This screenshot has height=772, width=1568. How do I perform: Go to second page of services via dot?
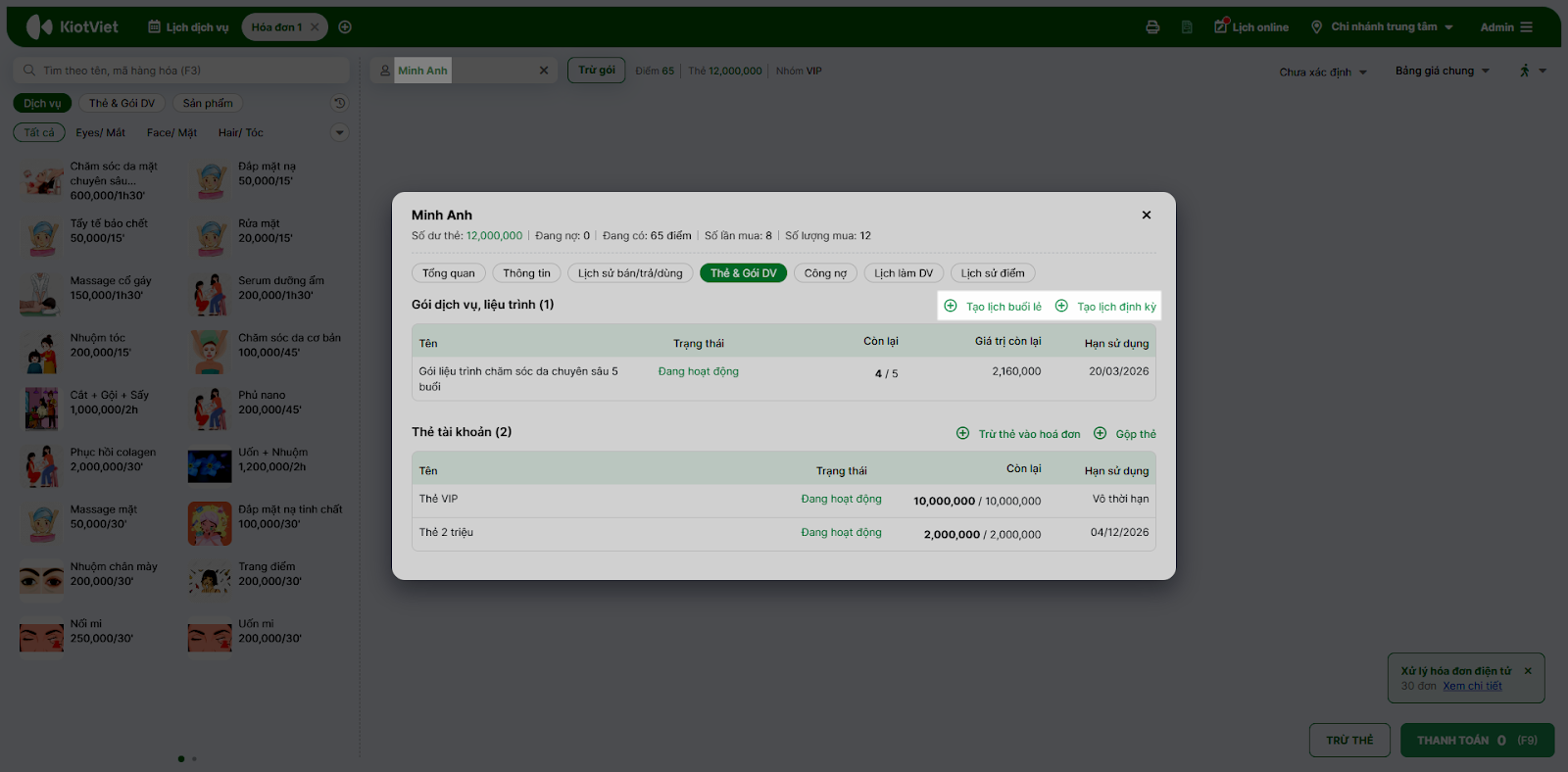pyautogui.click(x=194, y=758)
